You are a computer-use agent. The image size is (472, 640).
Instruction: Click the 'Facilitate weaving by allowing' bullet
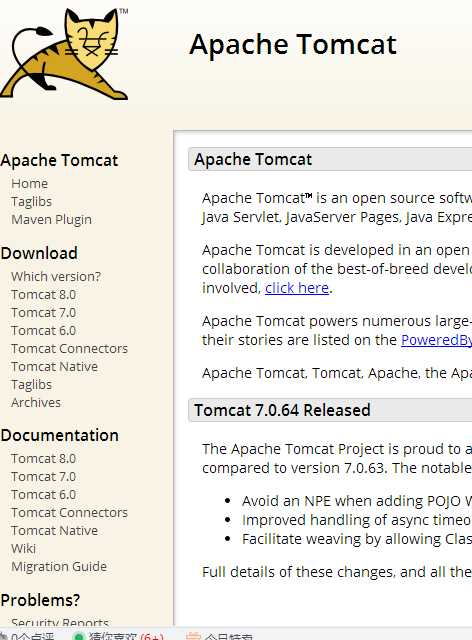357,539
